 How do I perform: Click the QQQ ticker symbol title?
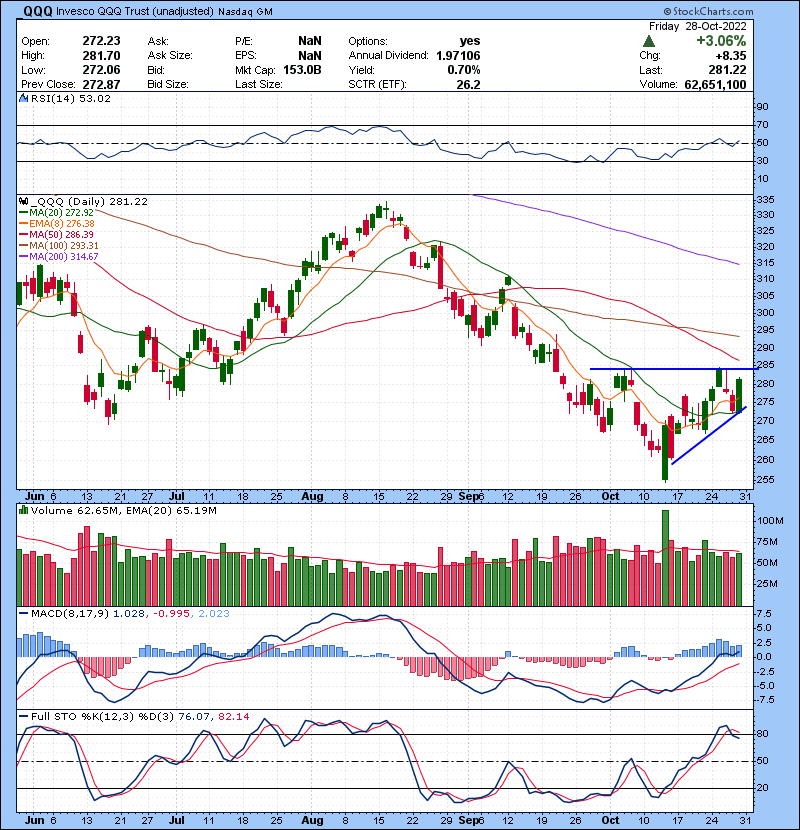click(x=38, y=11)
